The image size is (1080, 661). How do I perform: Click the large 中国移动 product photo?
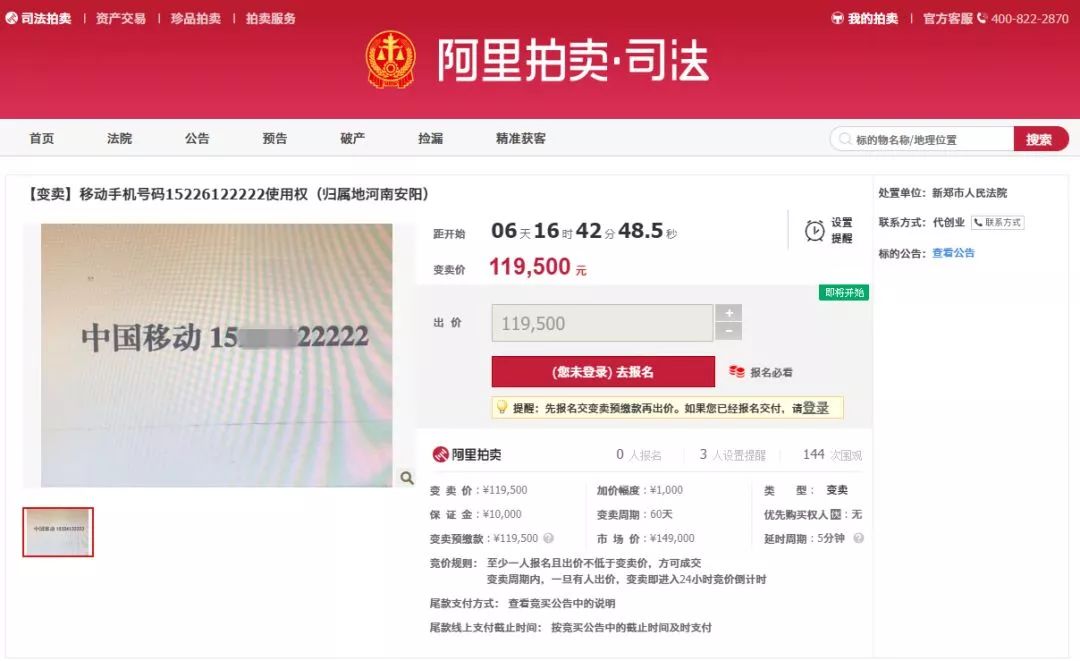216,355
